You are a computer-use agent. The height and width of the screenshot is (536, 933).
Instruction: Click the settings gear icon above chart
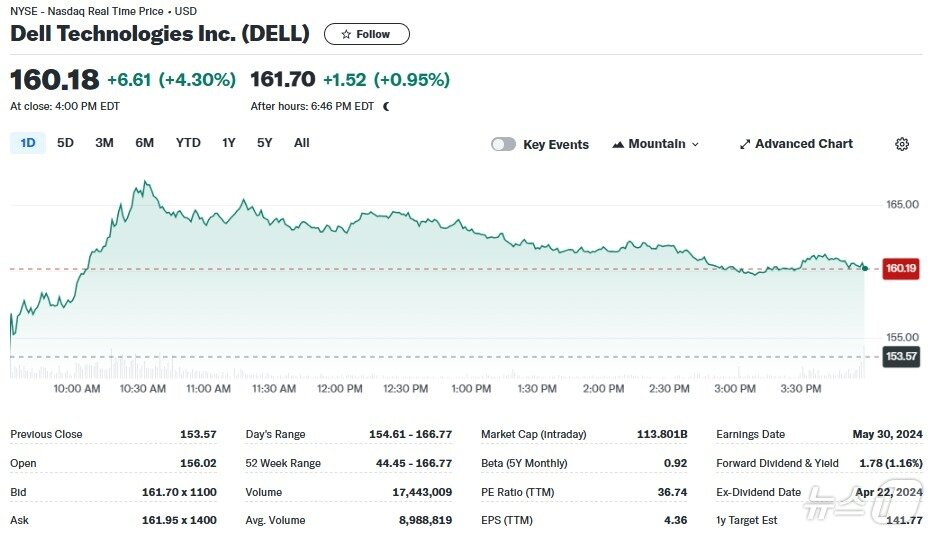coord(902,144)
